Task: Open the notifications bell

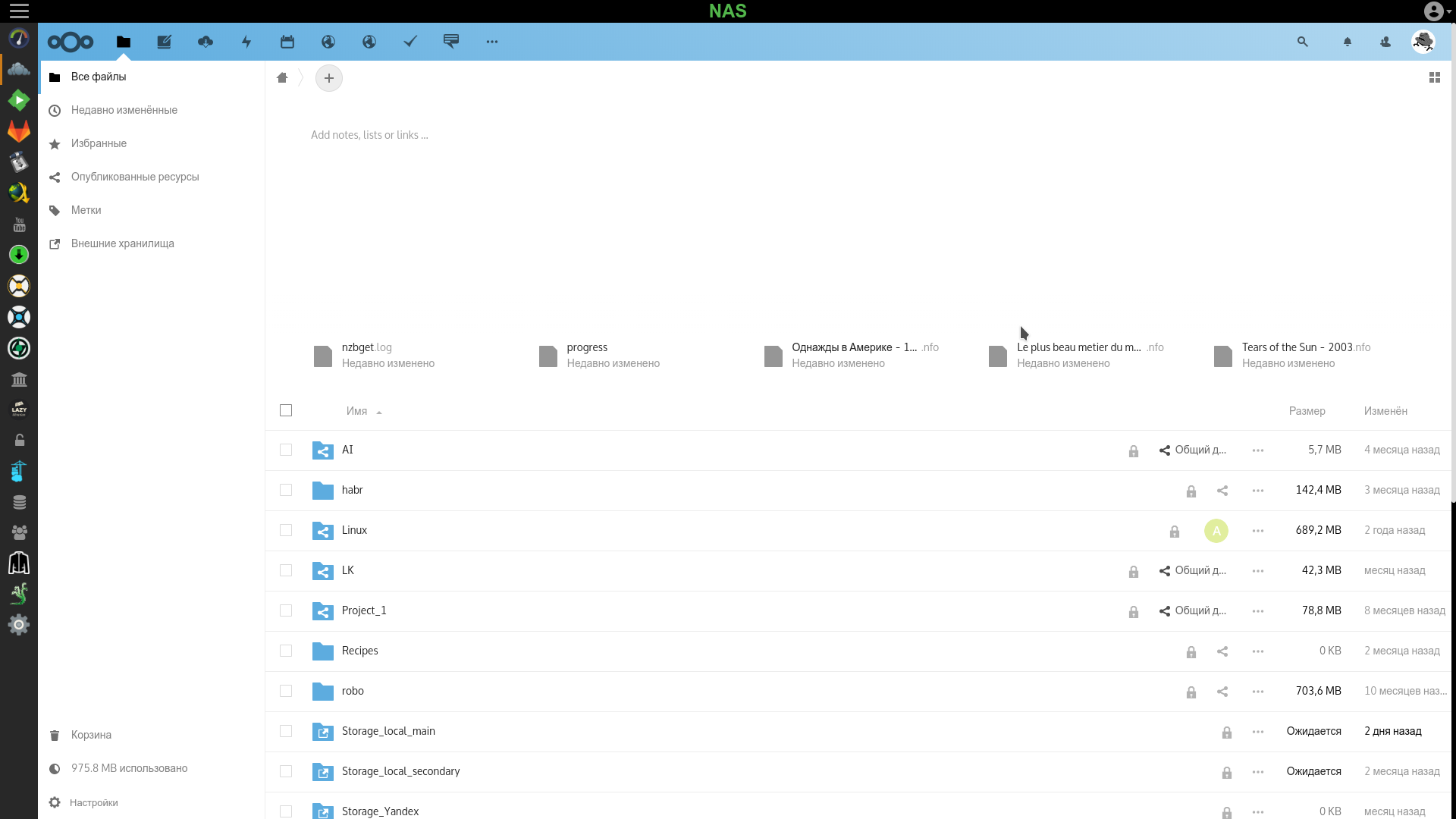Action: pos(1348,42)
